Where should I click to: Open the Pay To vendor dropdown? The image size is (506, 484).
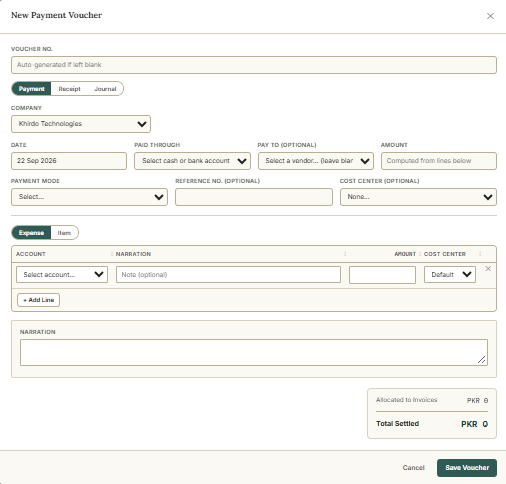tap(316, 161)
